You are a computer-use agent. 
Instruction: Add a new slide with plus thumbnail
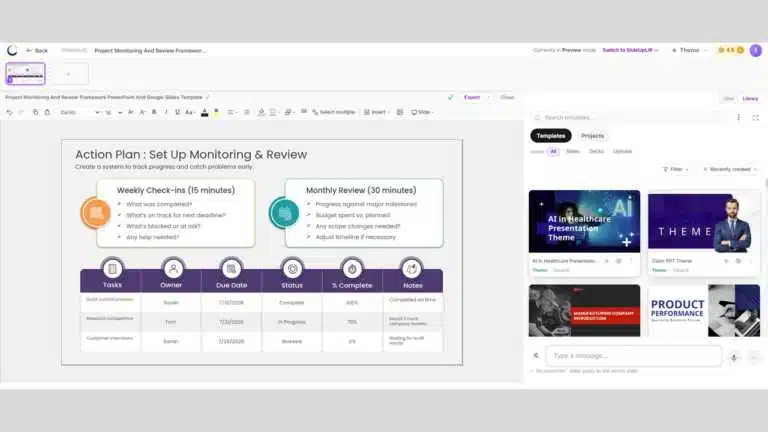69,74
